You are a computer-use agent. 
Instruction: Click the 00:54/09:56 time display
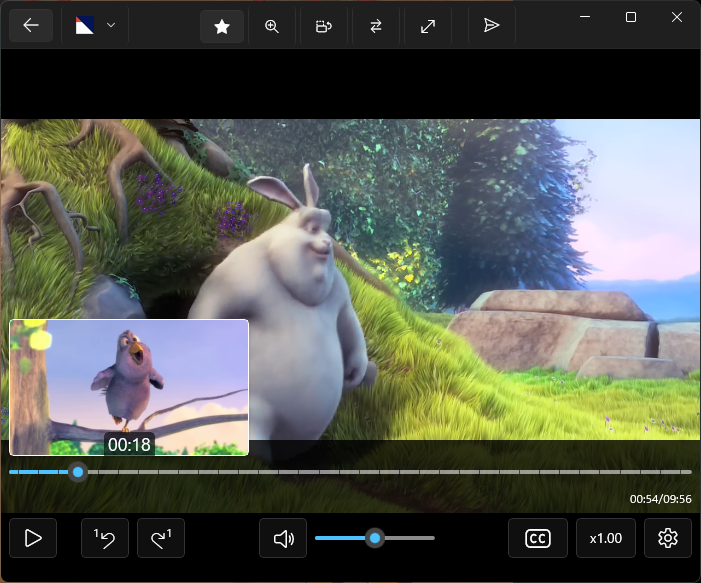660,499
